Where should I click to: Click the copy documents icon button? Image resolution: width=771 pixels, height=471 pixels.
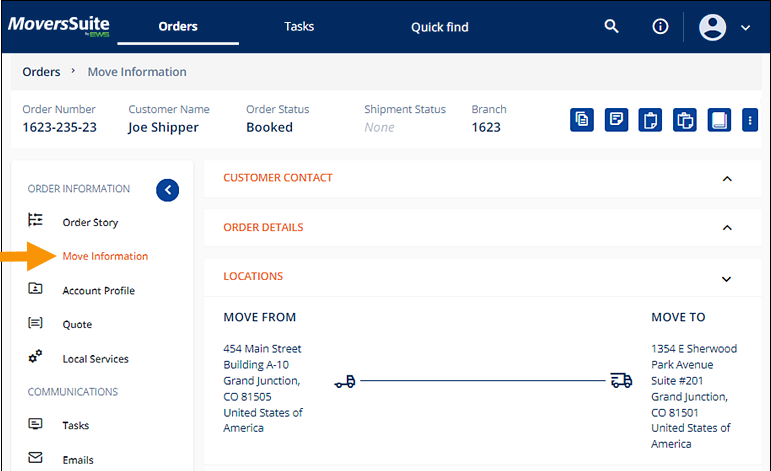pyautogui.click(x=582, y=120)
